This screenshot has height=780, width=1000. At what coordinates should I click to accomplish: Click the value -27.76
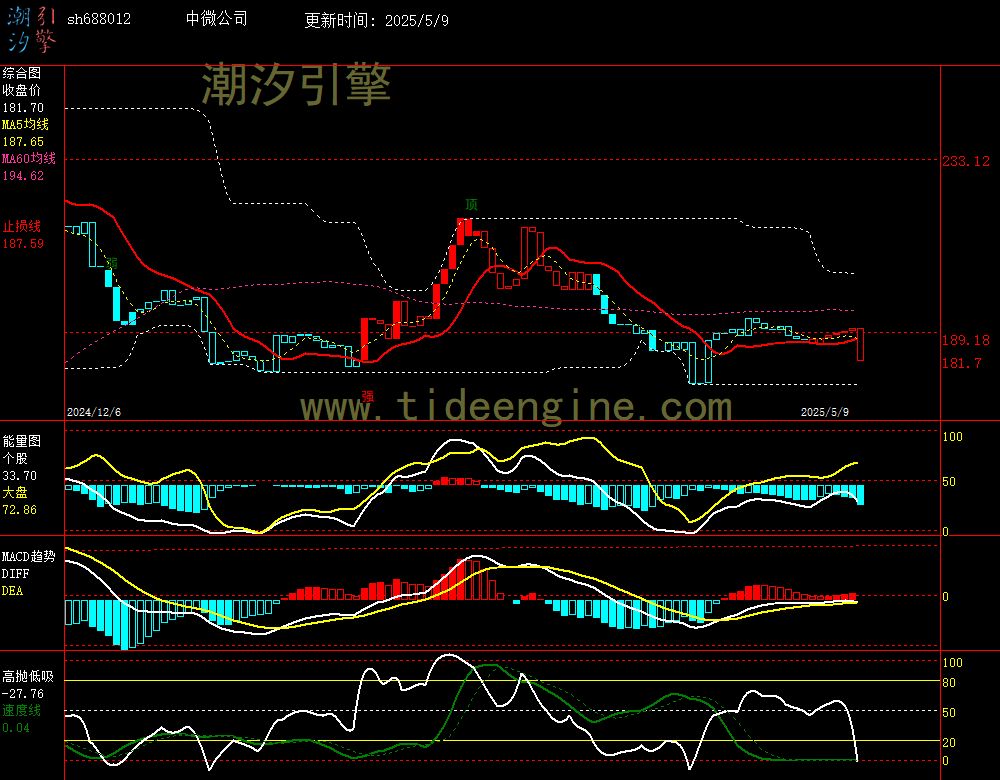pyautogui.click(x=23, y=693)
